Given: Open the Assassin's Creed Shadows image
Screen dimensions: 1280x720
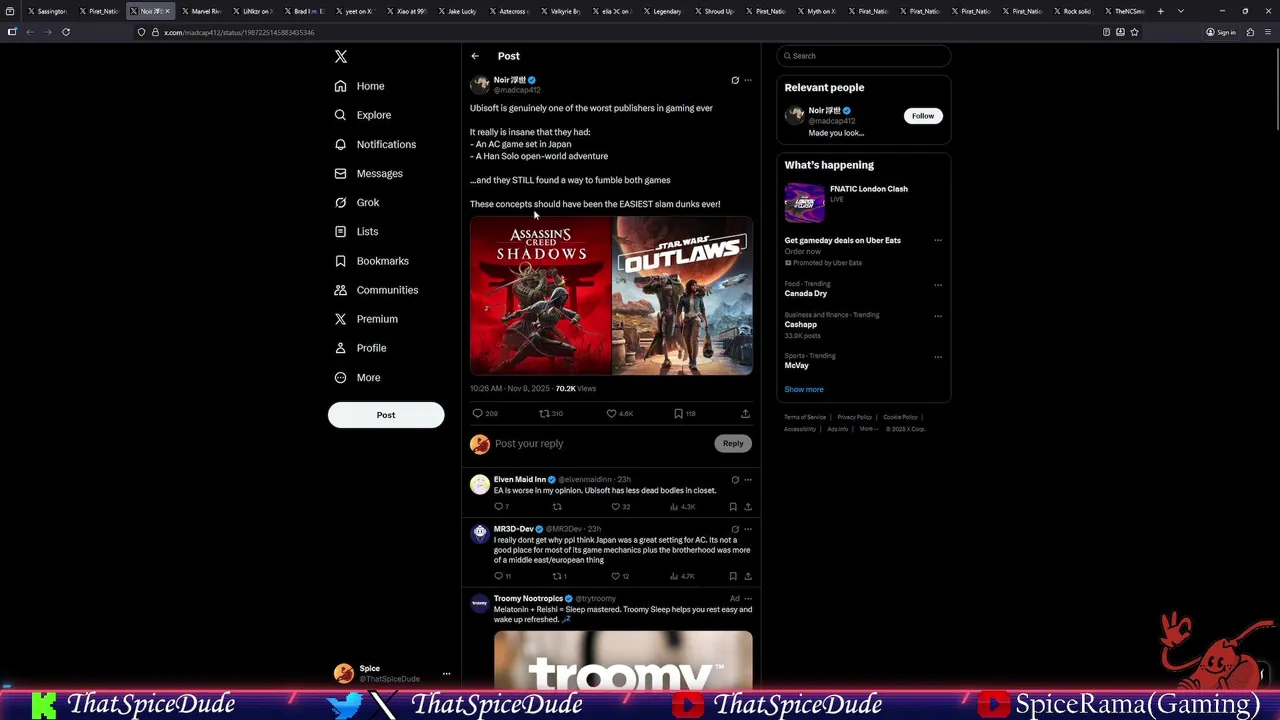Looking at the screenshot, I should (540, 296).
